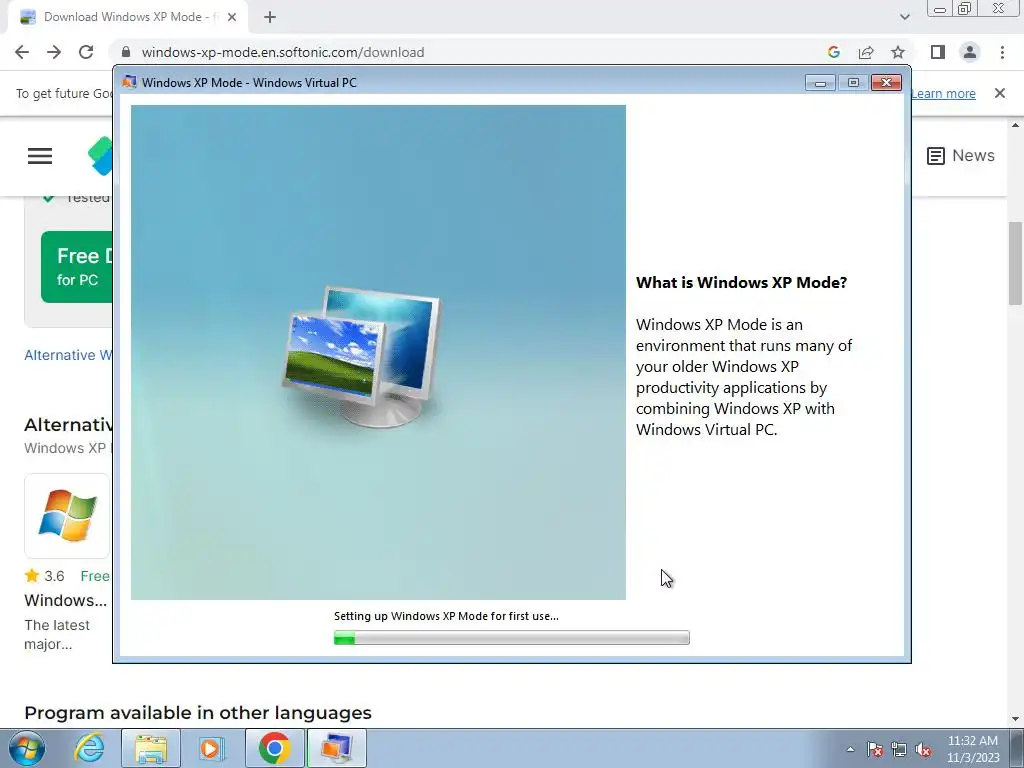
Task: Launch Internet Explorer from taskbar
Action: point(89,748)
